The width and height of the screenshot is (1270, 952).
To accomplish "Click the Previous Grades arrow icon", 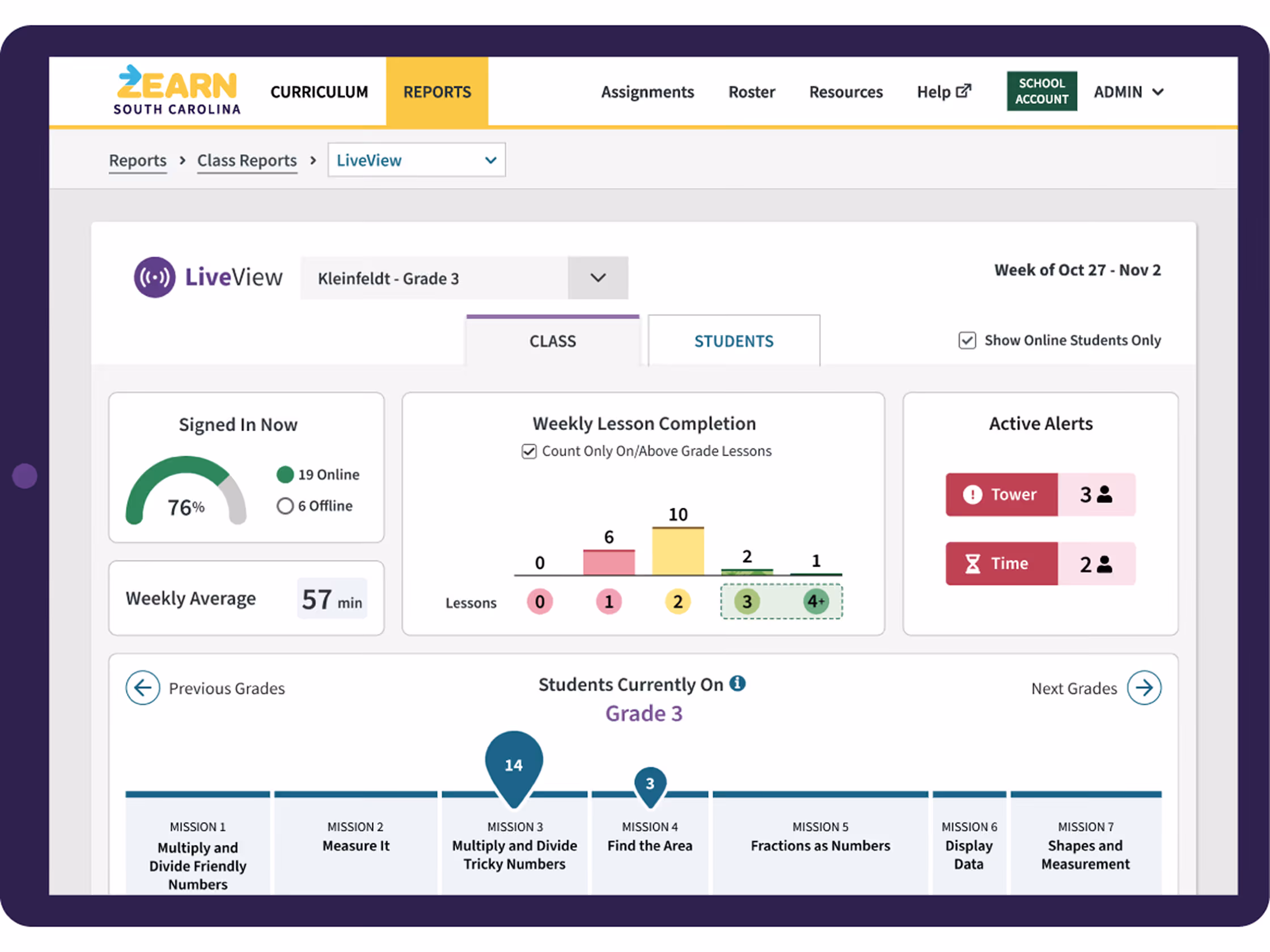I will click(142, 687).
